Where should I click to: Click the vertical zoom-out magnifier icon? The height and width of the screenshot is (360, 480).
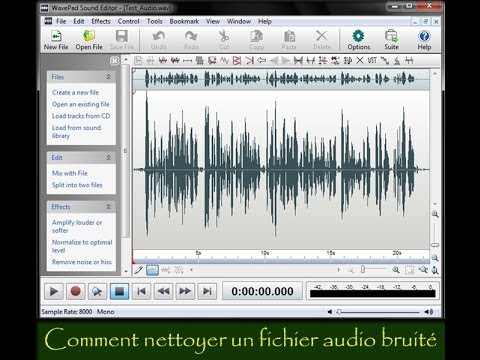coord(435,258)
